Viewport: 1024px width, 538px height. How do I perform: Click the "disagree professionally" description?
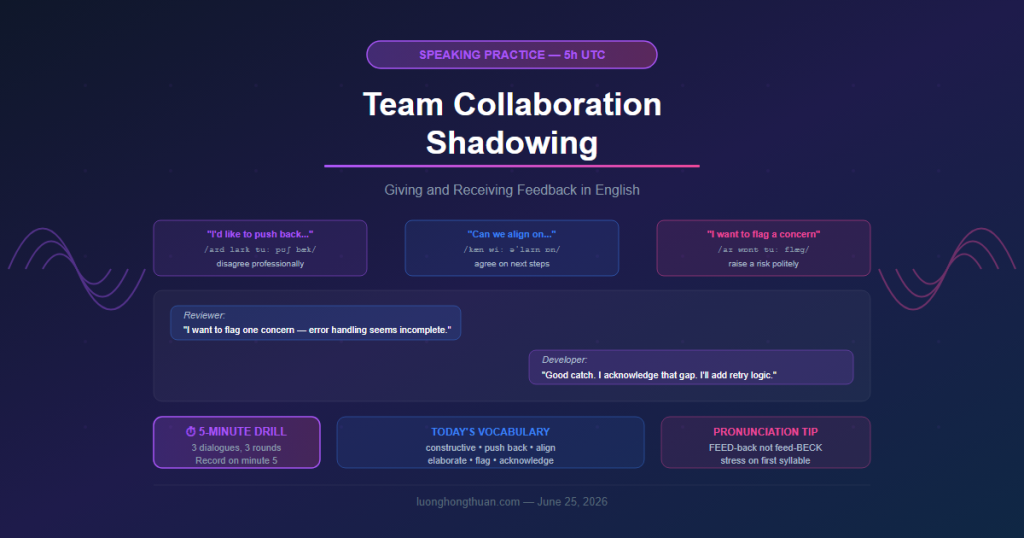(x=260, y=264)
